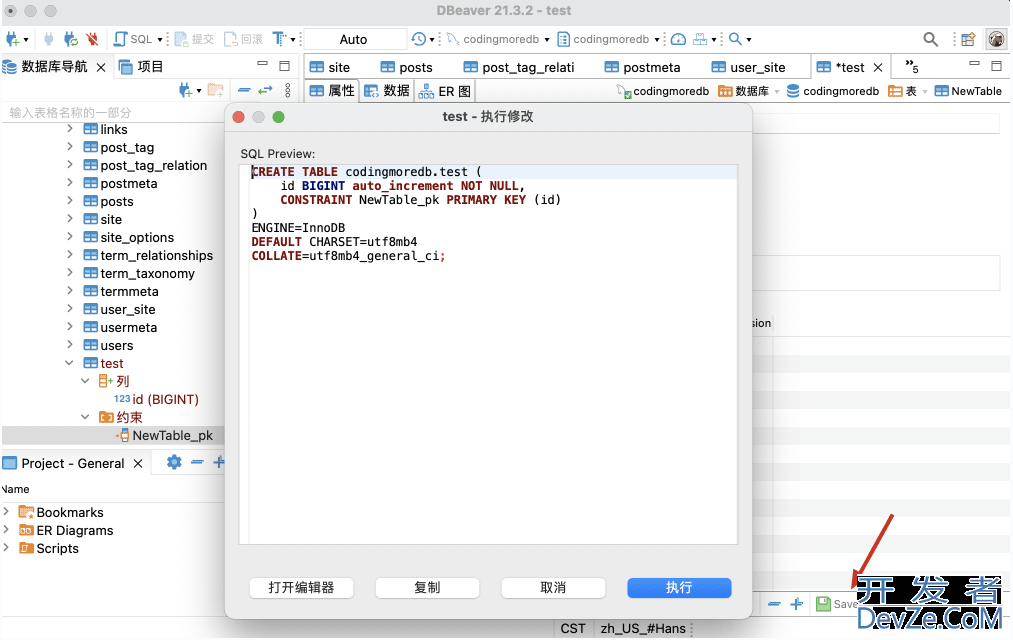
Task: Select the DBeaver perspective beaver icon
Action: (x=996, y=39)
